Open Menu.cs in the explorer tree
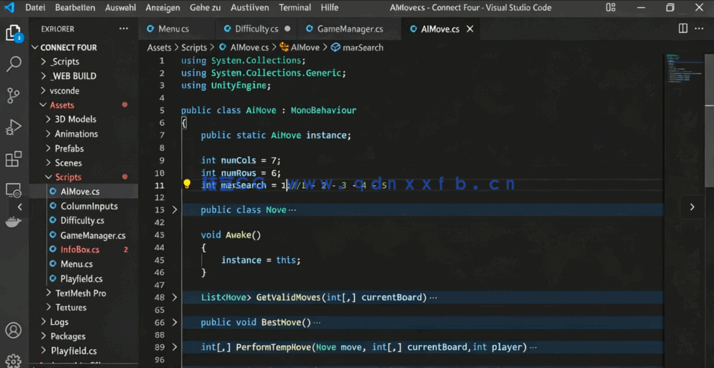Image resolution: width=714 pixels, height=368 pixels. pyautogui.click(x=83, y=264)
